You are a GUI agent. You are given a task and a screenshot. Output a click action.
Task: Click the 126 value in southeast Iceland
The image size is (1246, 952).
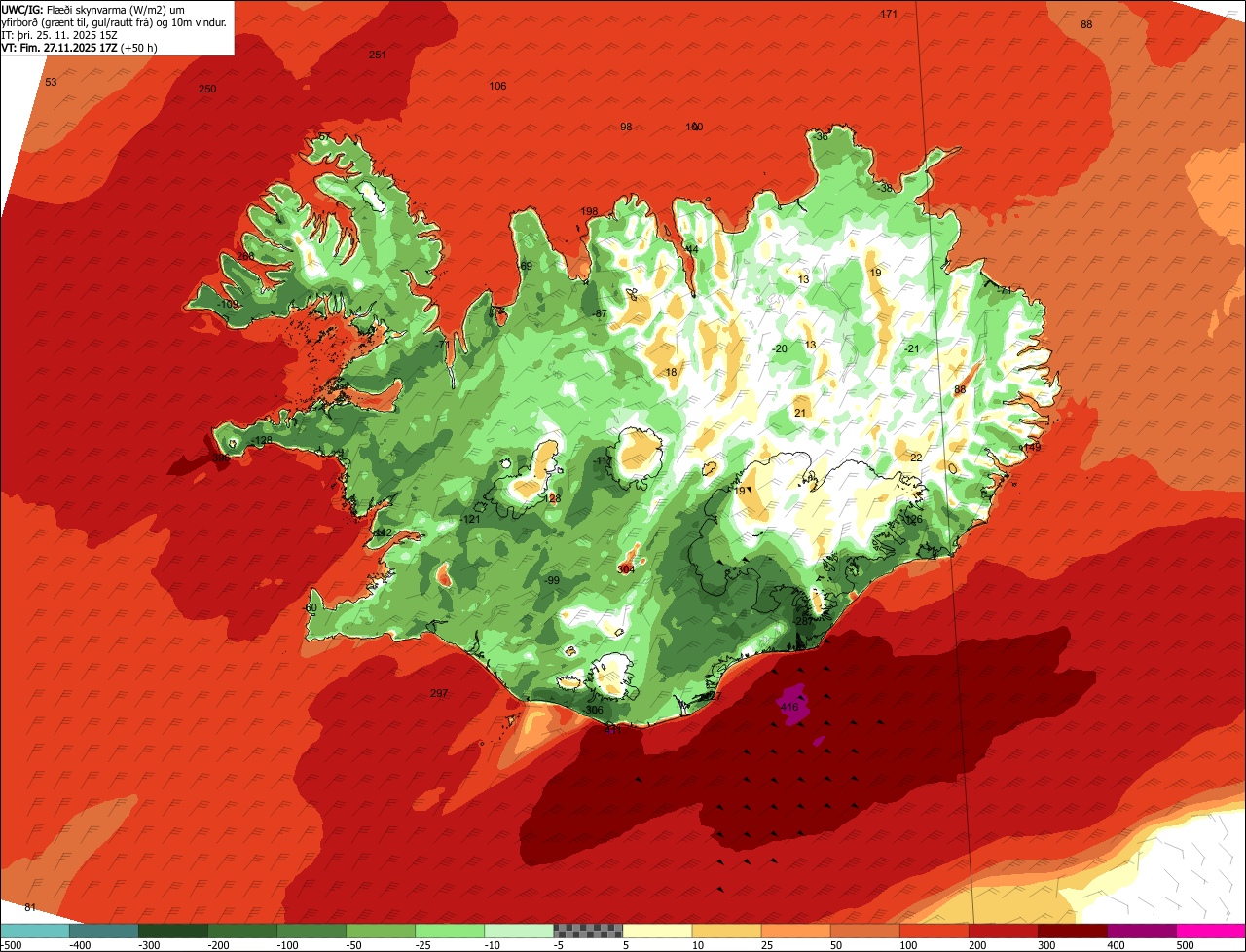click(913, 519)
